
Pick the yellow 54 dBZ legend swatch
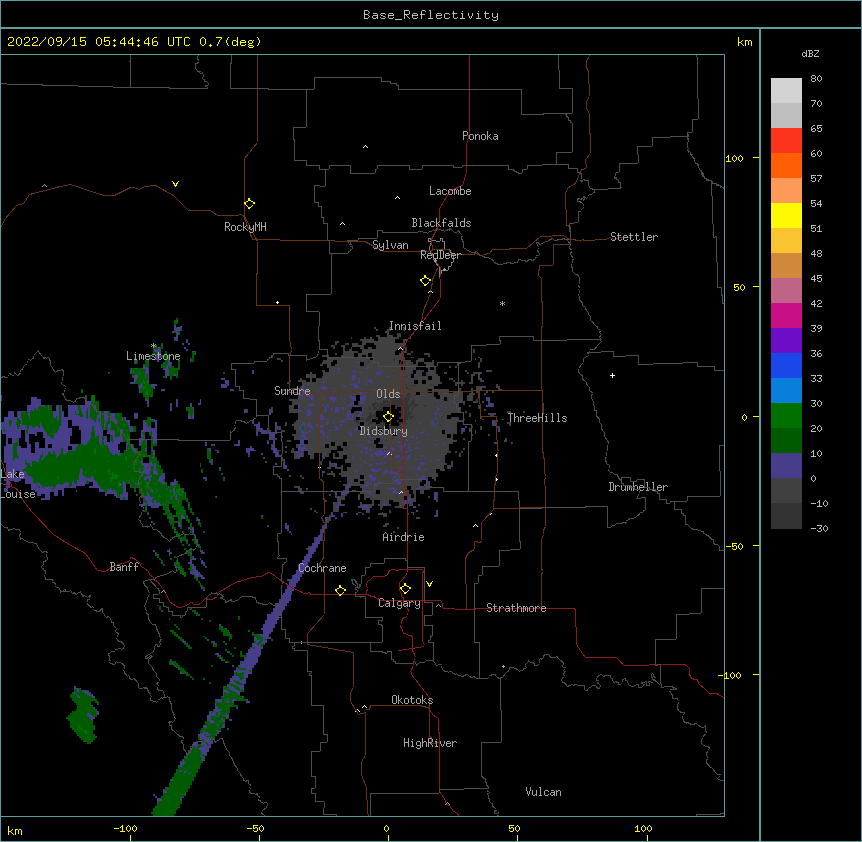tap(786, 215)
